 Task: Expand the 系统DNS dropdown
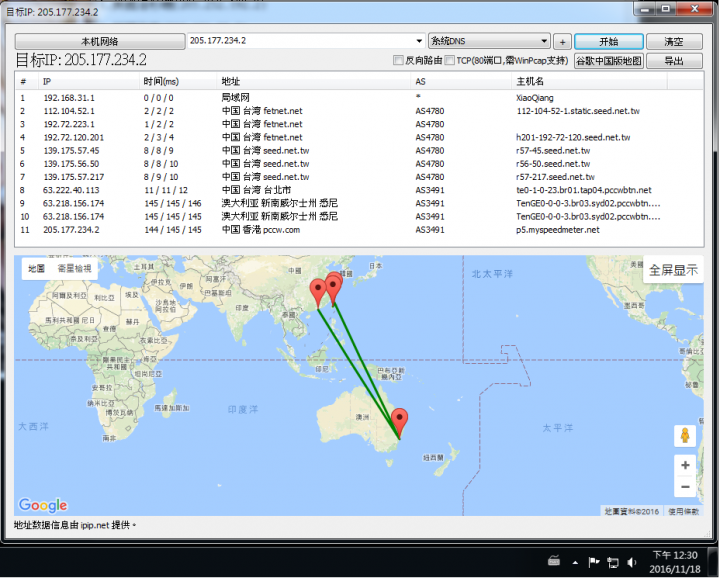[544, 41]
